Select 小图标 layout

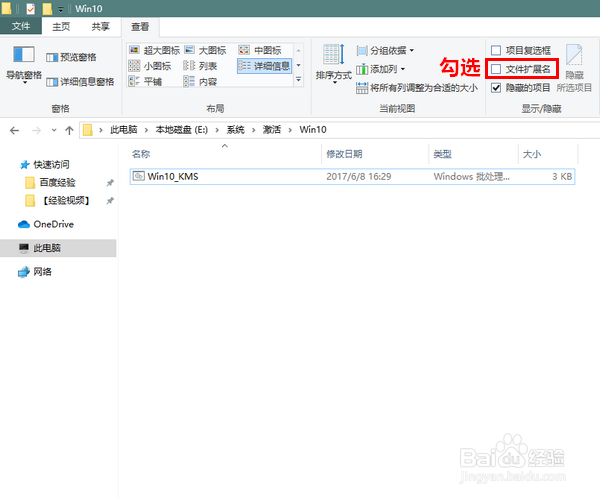coord(150,66)
